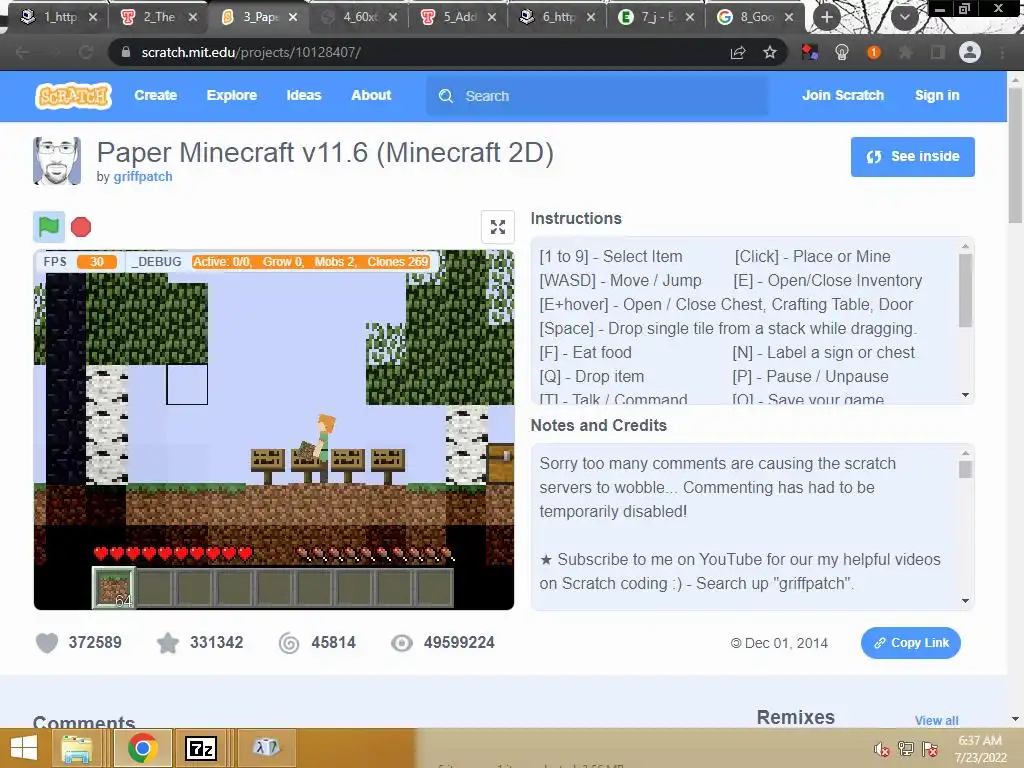Screen dimensions: 1024x768
Task: Open a new browser tab
Action: click(x=827, y=17)
